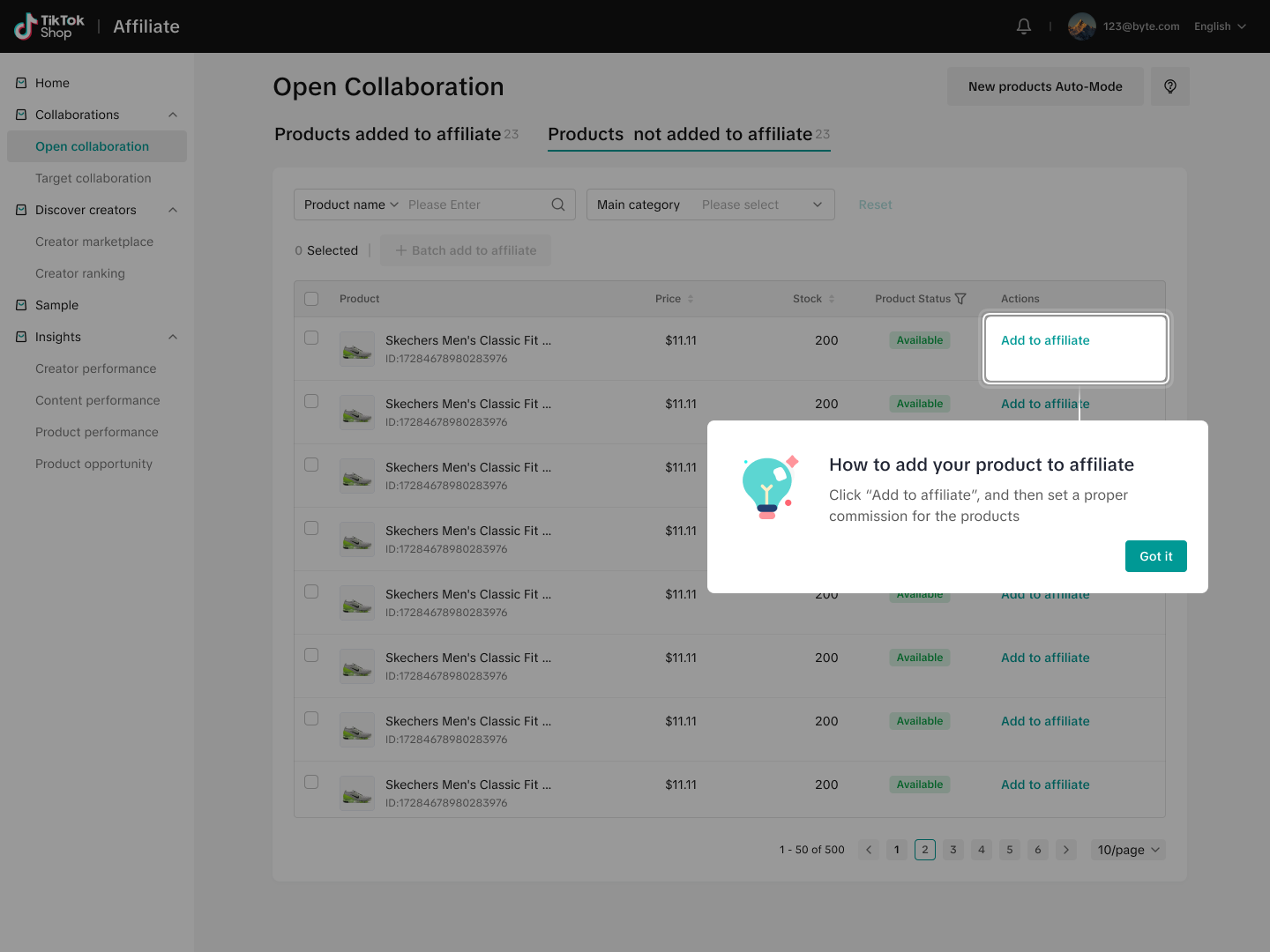Switch to Products added to affiliate tab
Image resolution: width=1270 pixels, height=952 pixels.
pyautogui.click(x=396, y=134)
